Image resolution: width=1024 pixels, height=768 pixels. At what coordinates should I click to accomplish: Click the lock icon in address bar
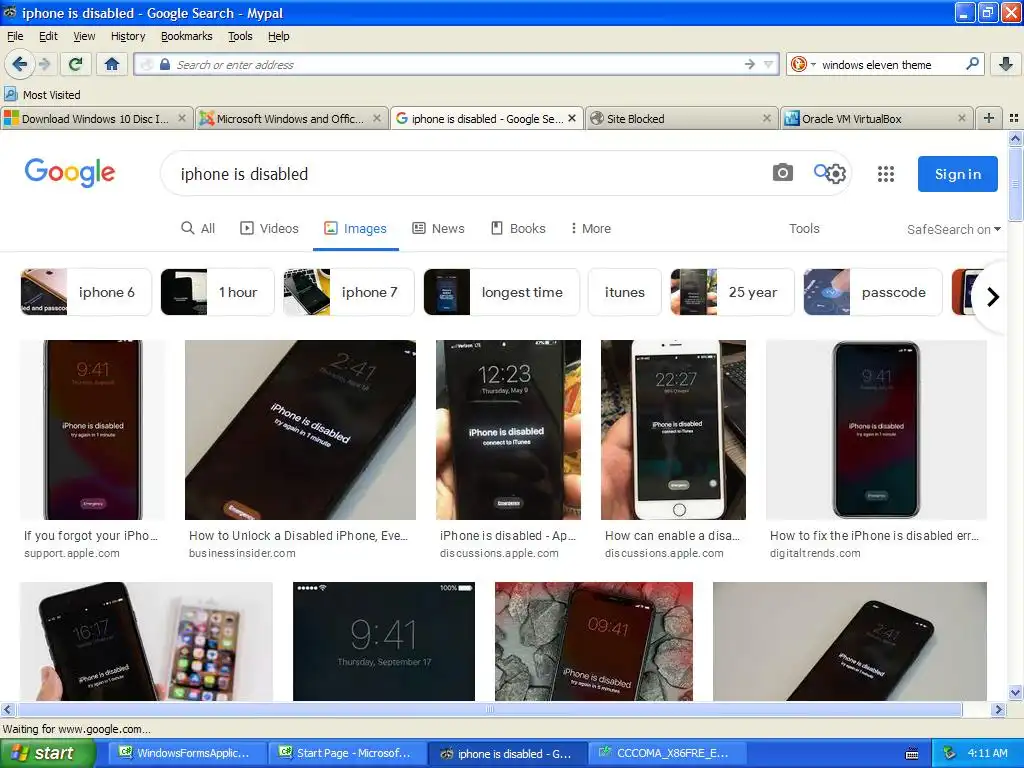click(x=165, y=64)
